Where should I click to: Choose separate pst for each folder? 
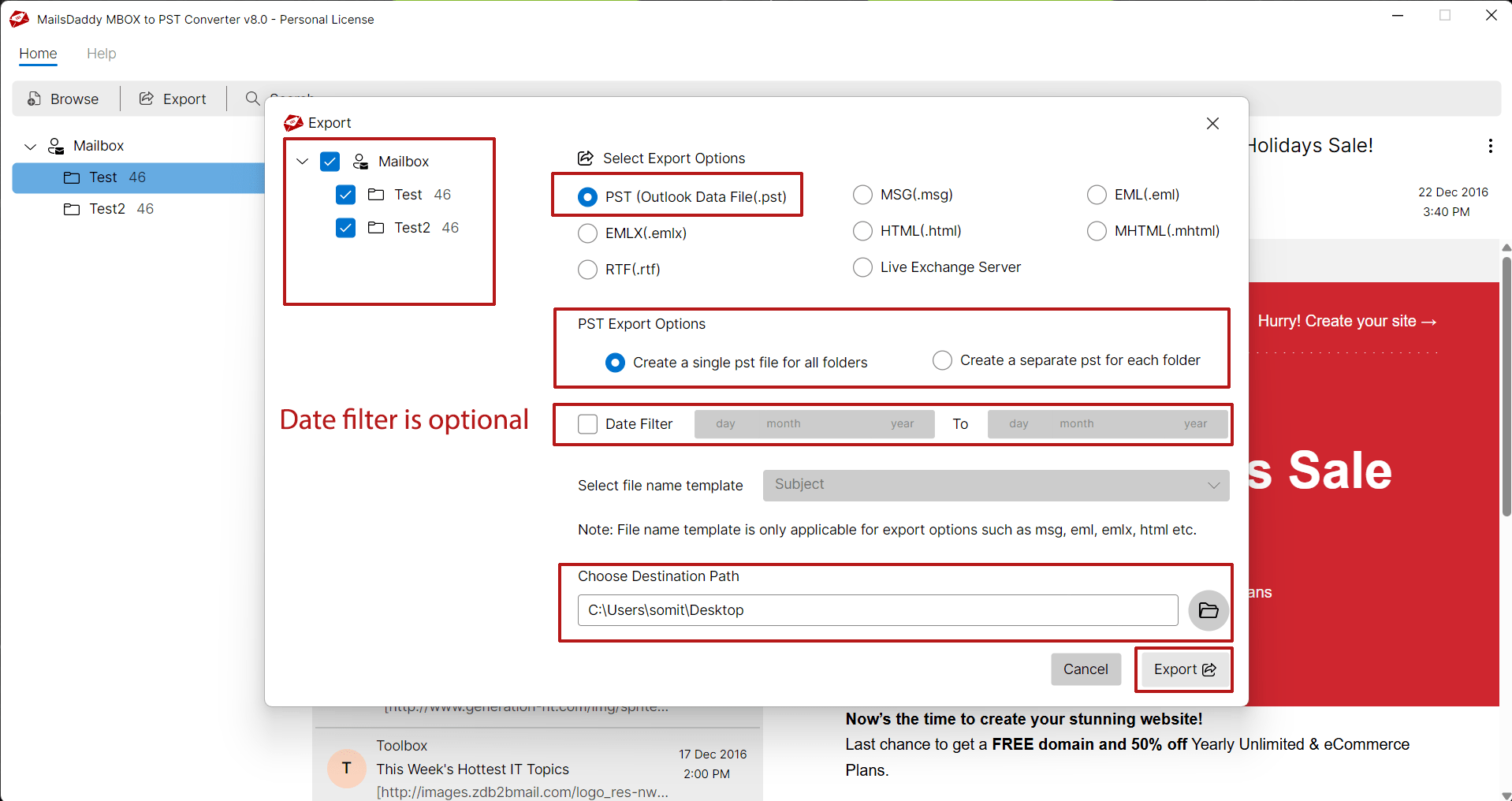(942, 360)
